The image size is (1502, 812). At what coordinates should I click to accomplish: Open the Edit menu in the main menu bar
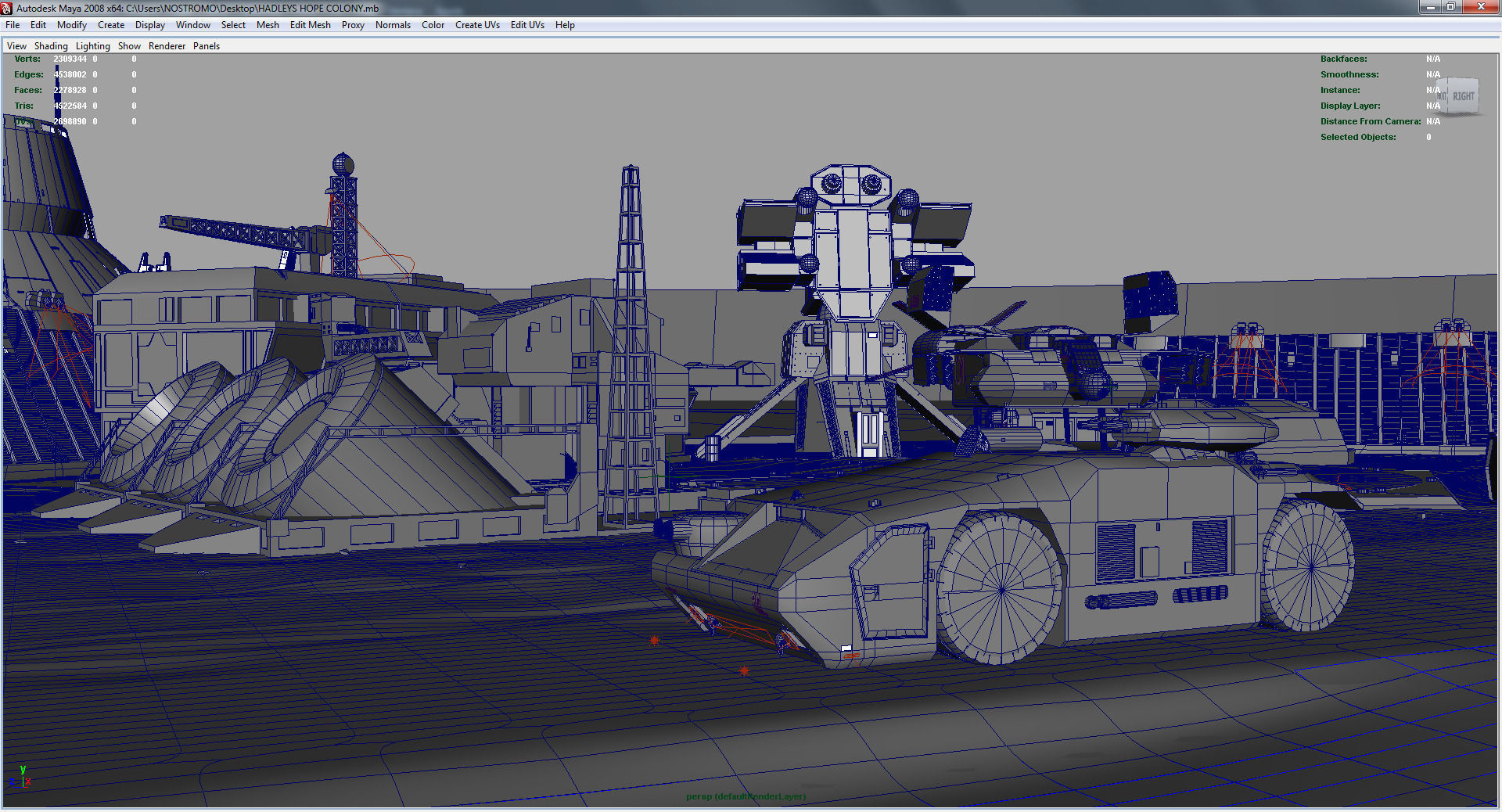click(38, 25)
